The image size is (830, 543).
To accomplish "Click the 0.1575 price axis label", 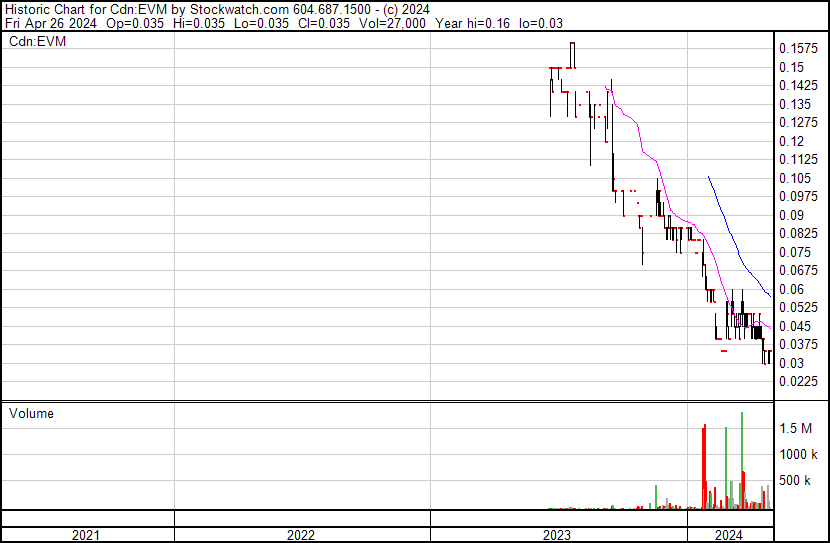I will 797,48.
